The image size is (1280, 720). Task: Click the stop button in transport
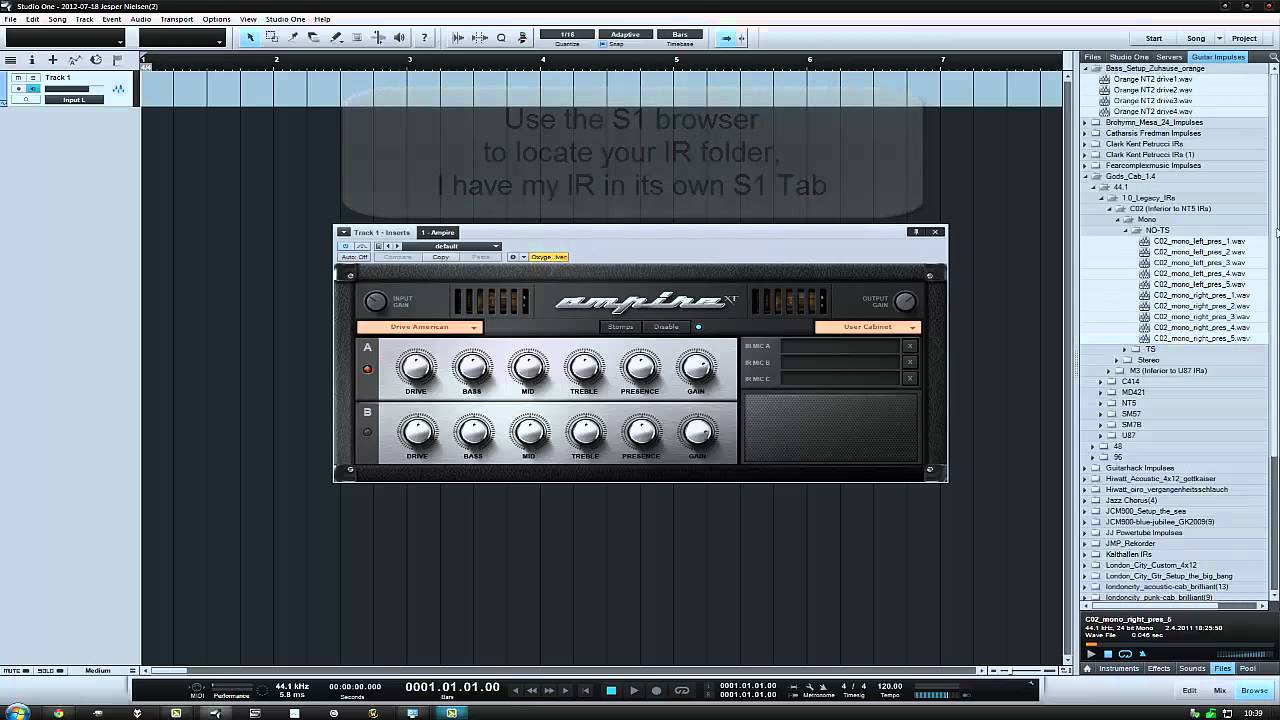(x=611, y=690)
